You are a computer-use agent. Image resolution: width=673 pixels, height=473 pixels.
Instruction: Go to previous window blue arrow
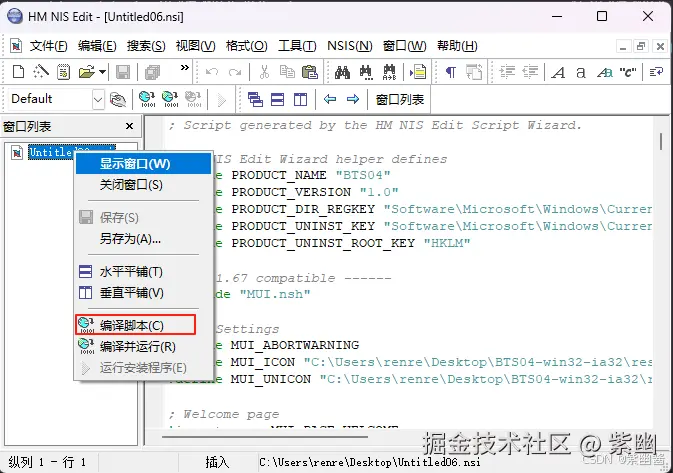click(330, 99)
